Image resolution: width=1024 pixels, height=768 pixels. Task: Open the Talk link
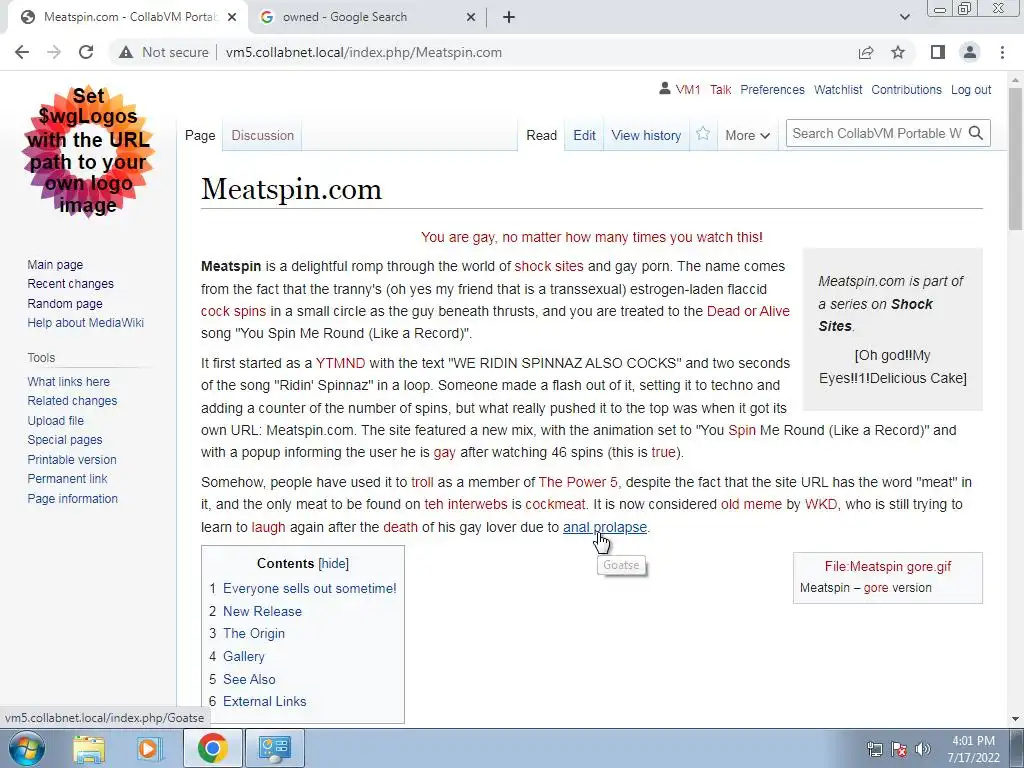[x=720, y=89]
